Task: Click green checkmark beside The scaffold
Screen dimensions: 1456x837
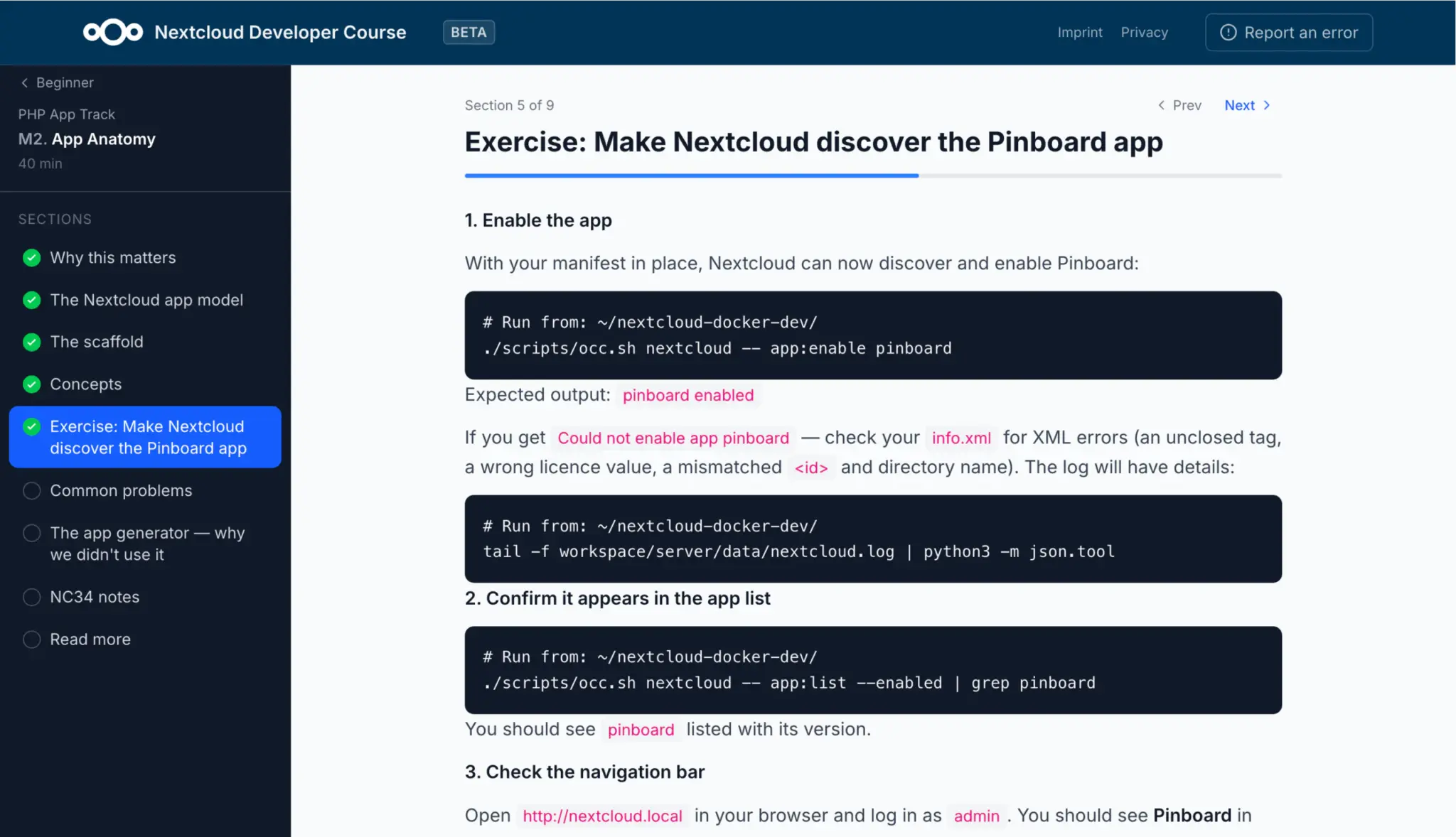Action: 31,342
